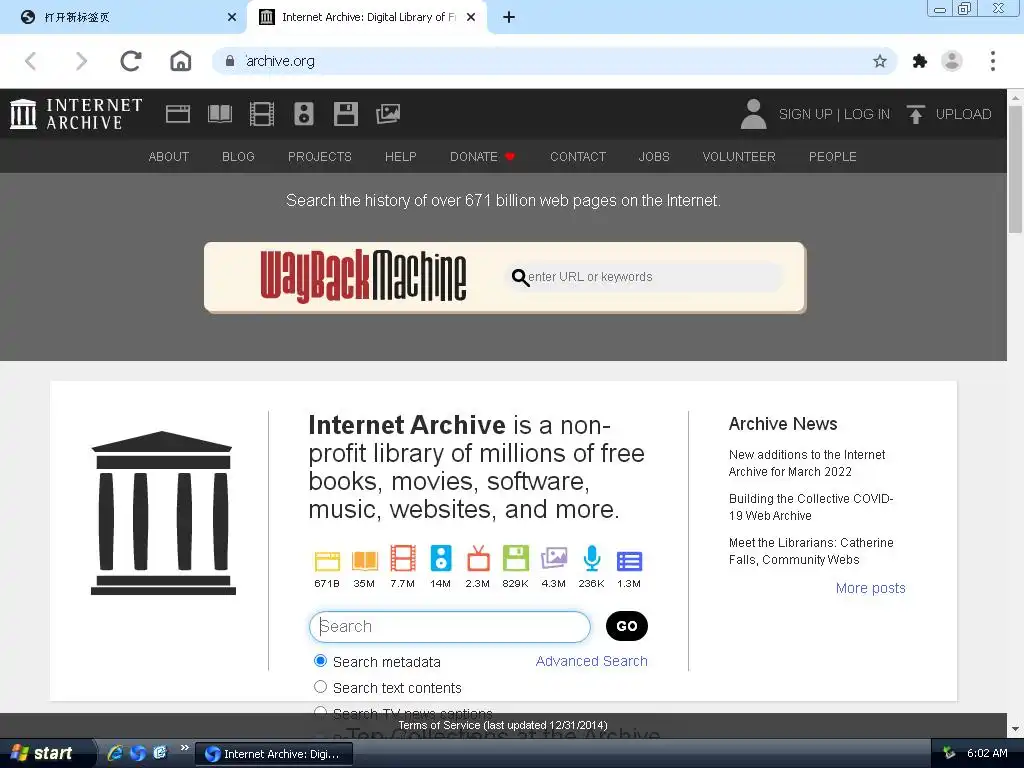The width and height of the screenshot is (1024, 768).
Task: Open a new browser tab with plus button
Action: 509,17
